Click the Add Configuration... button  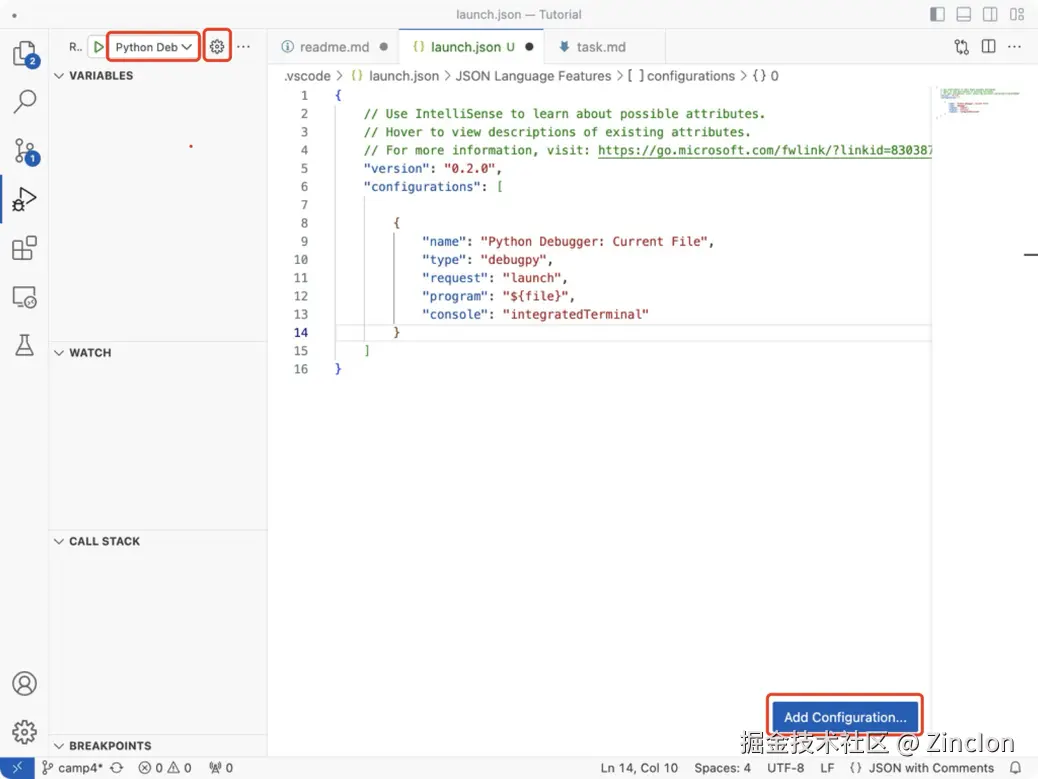tap(845, 717)
